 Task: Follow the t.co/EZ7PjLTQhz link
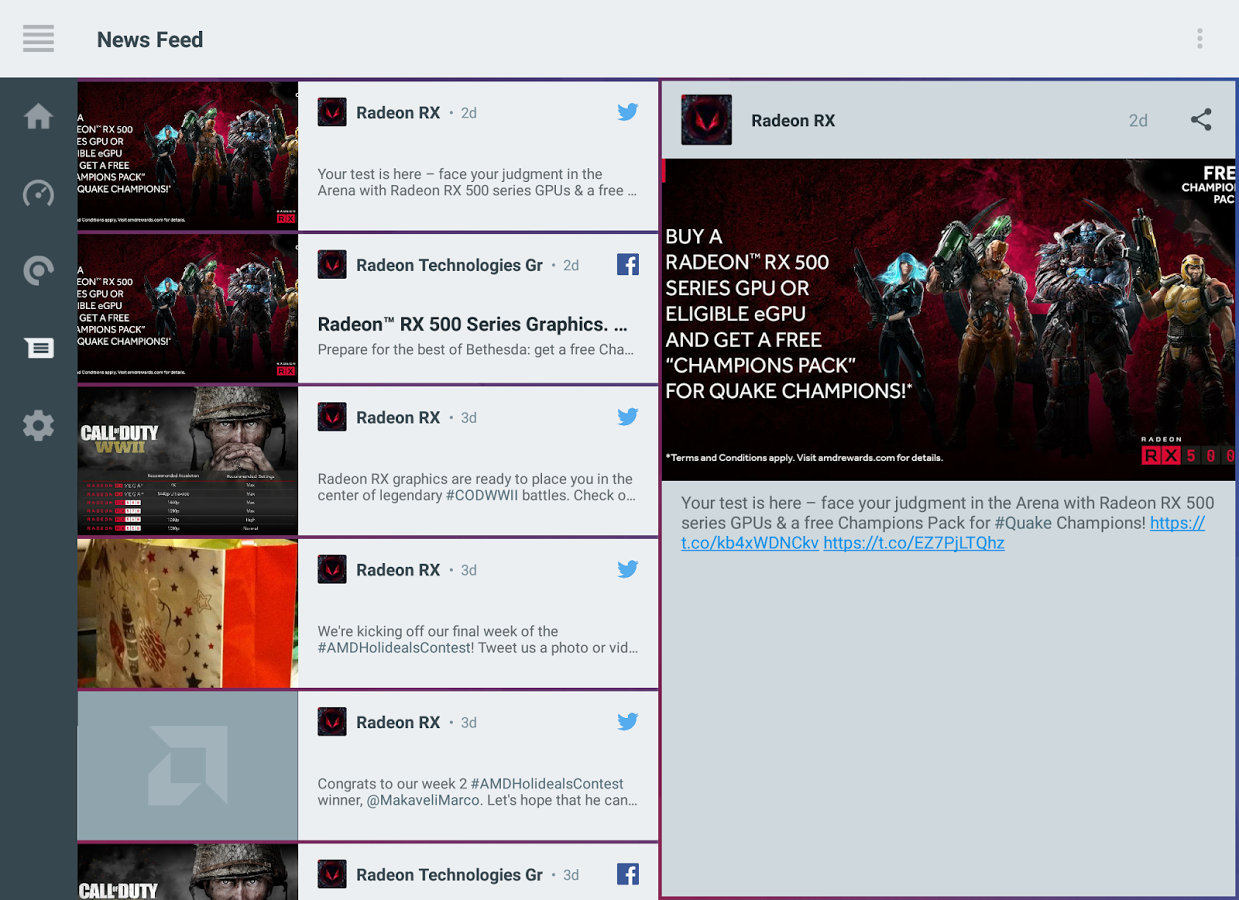coord(914,543)
